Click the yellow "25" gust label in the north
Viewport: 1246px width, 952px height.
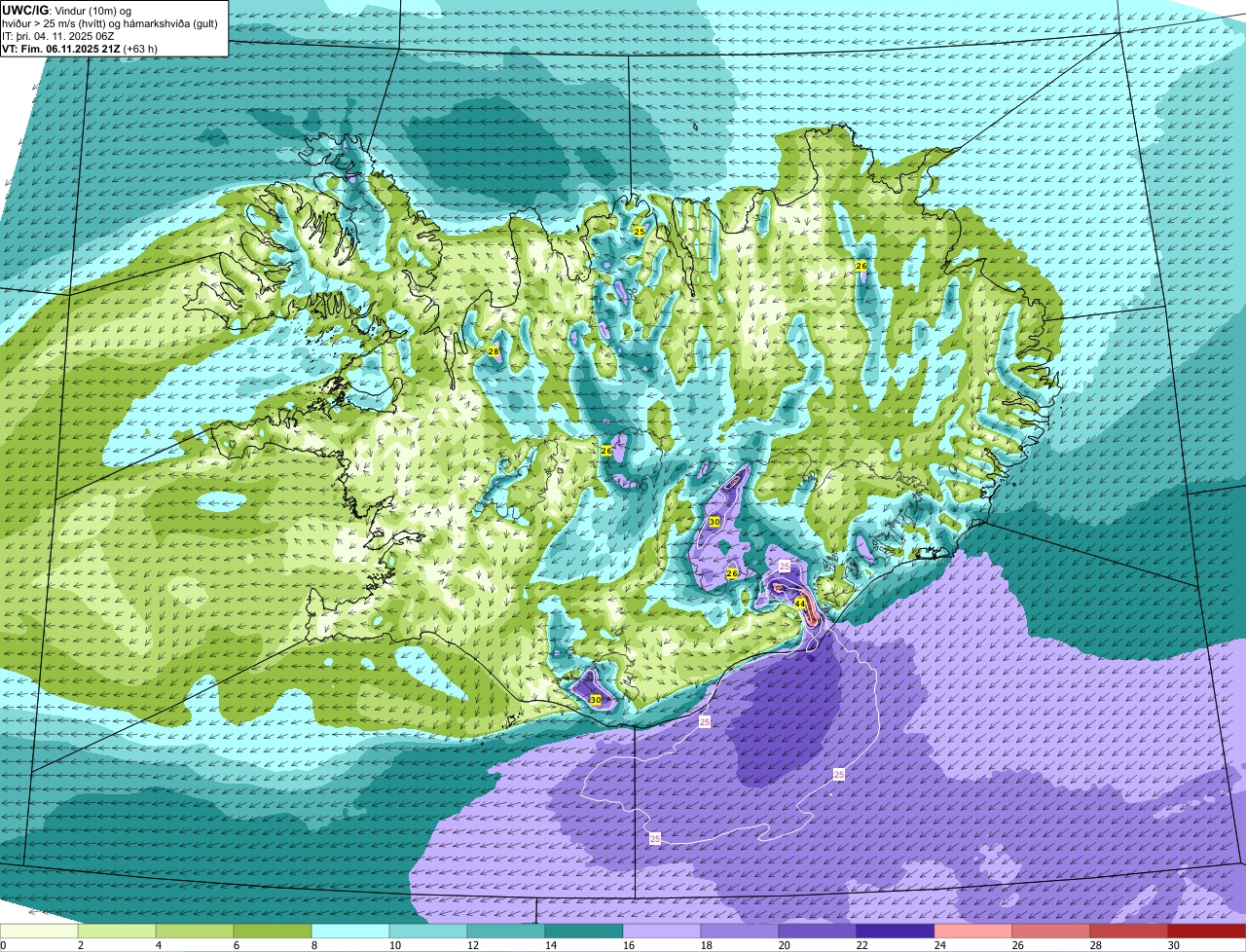[x=639, y=232]
